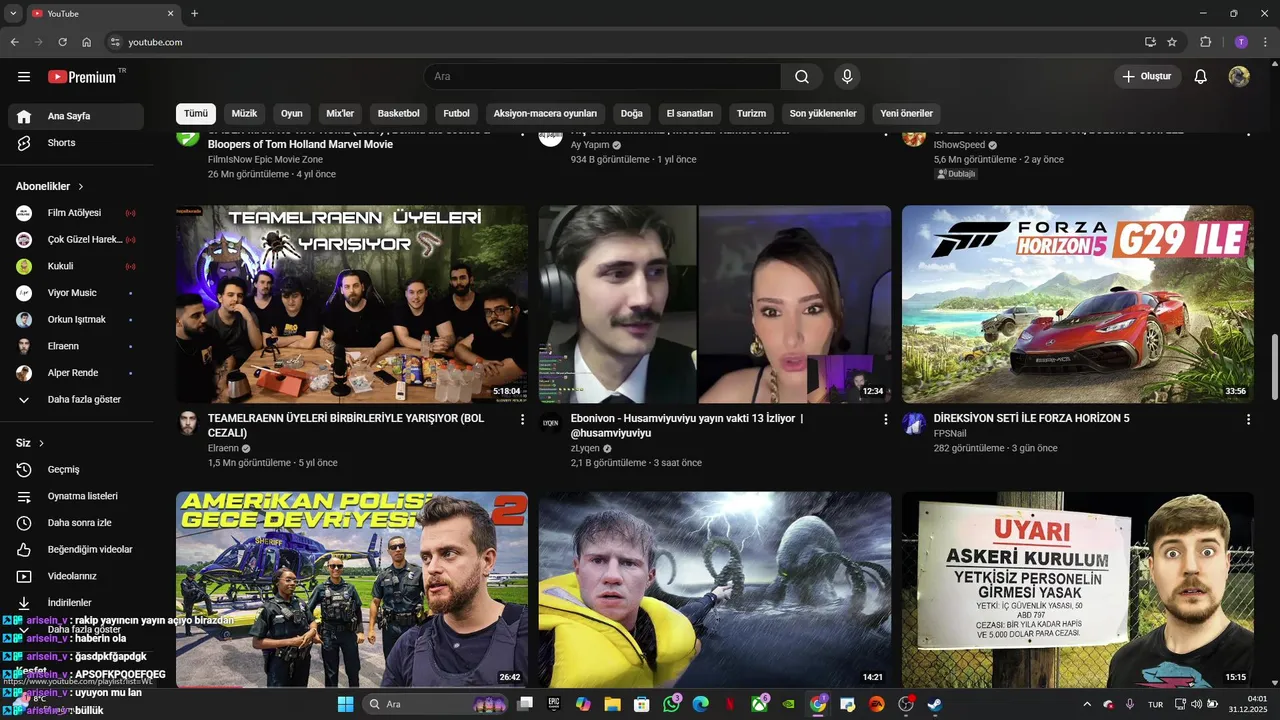Open Alper Rende channel subscription

coord(76,373)
